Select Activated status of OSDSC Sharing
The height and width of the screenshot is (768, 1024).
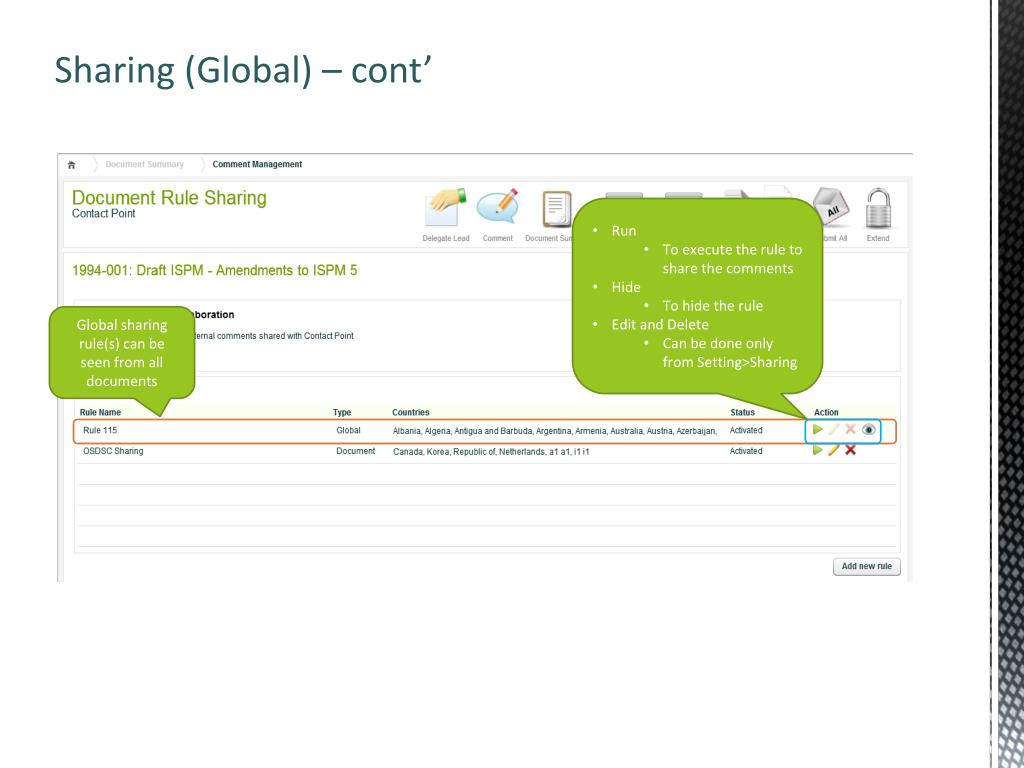click(x=746, y=451)
